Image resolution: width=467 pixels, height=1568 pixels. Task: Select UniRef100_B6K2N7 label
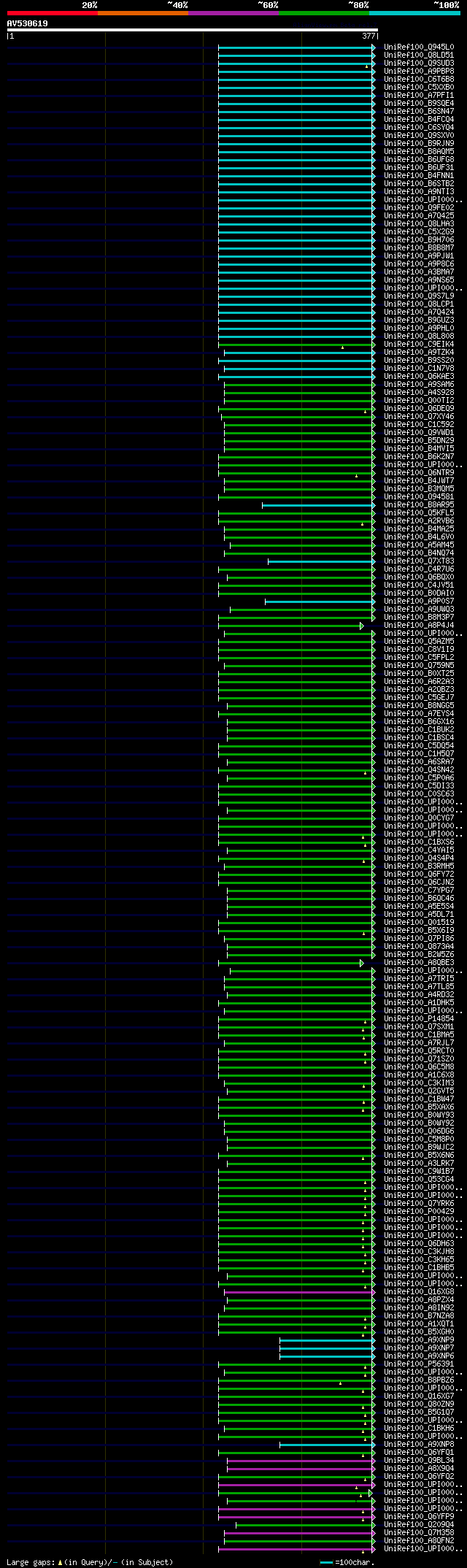419,456
